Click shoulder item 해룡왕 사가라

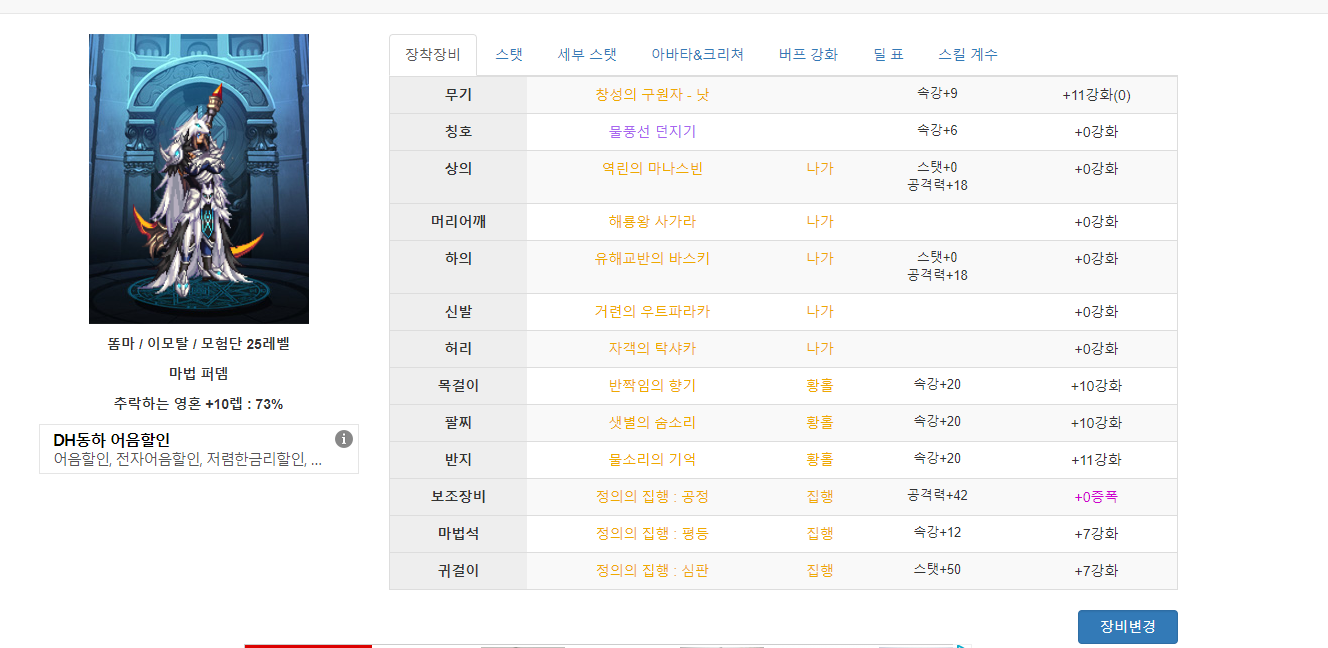(x=652, y=222)
